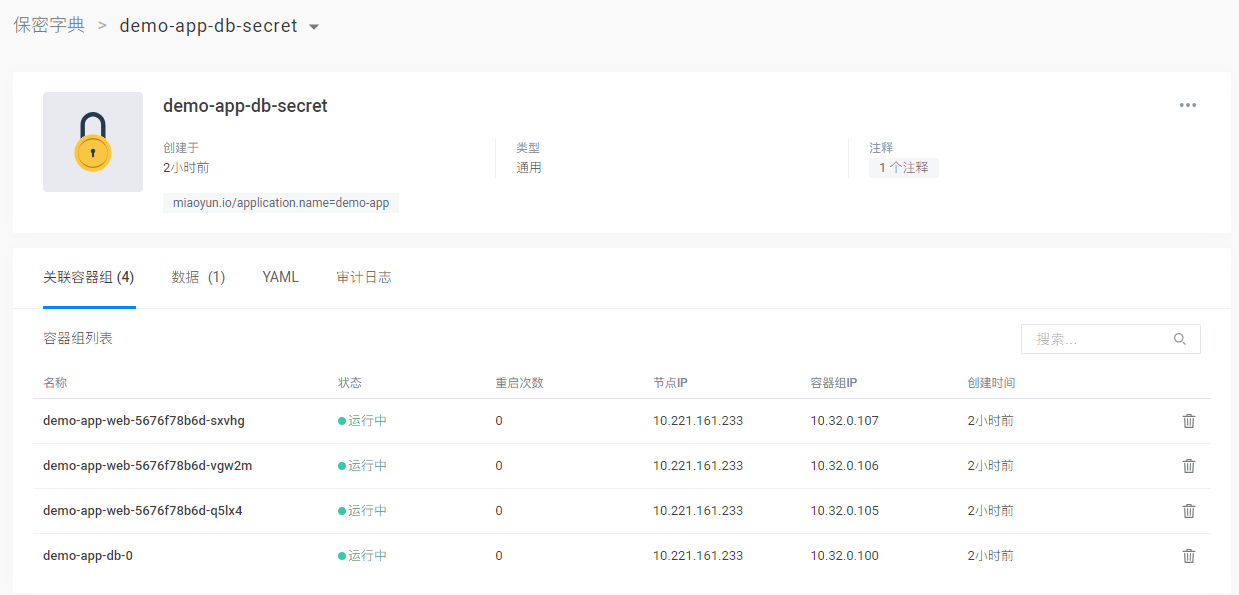Switch to the 数据 (1) tab
Image resolution: width=1239 pixels, height=595 pixels.
tap(198, 277)
